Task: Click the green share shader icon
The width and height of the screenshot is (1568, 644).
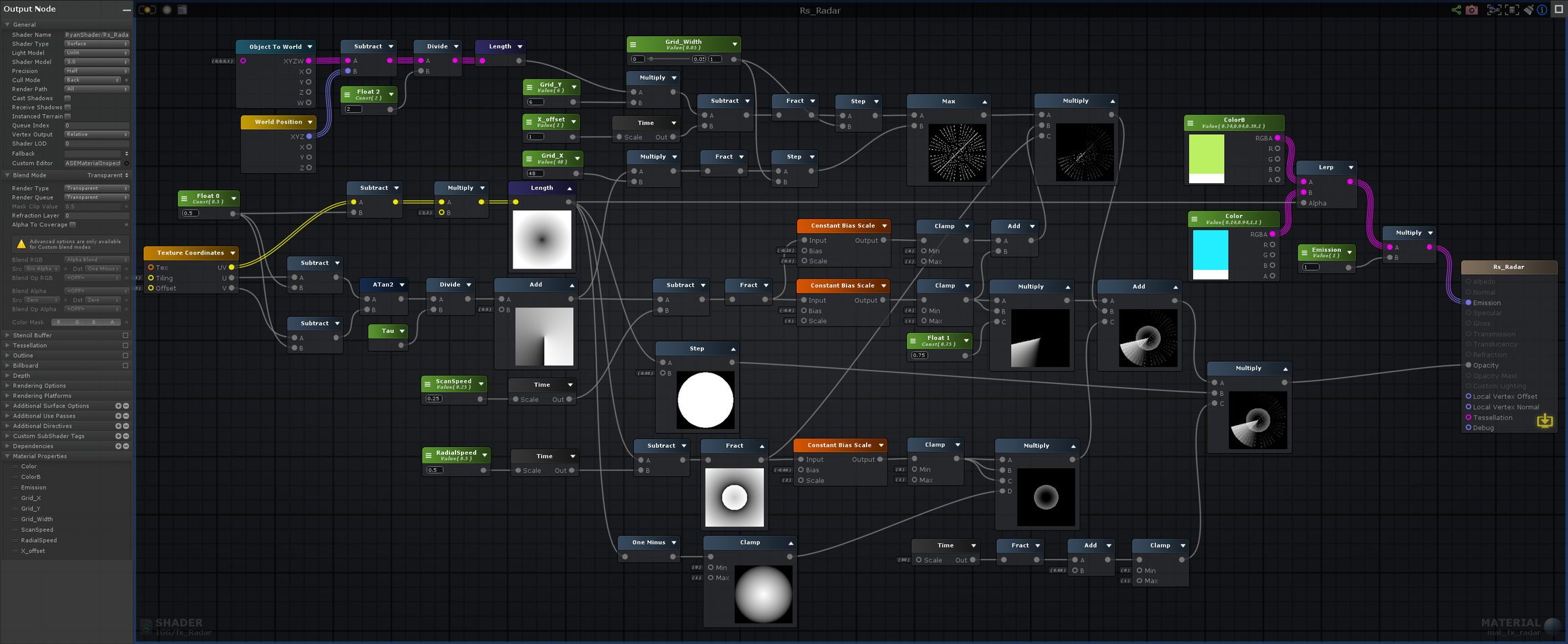Action: [1456, 10]
